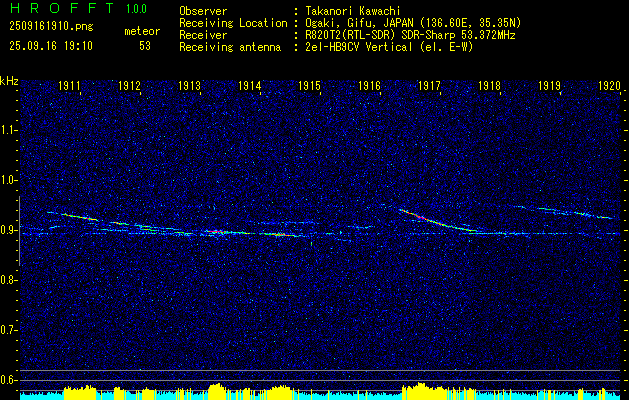Click the observer name Takanori Kawachi

click(353, 11)
